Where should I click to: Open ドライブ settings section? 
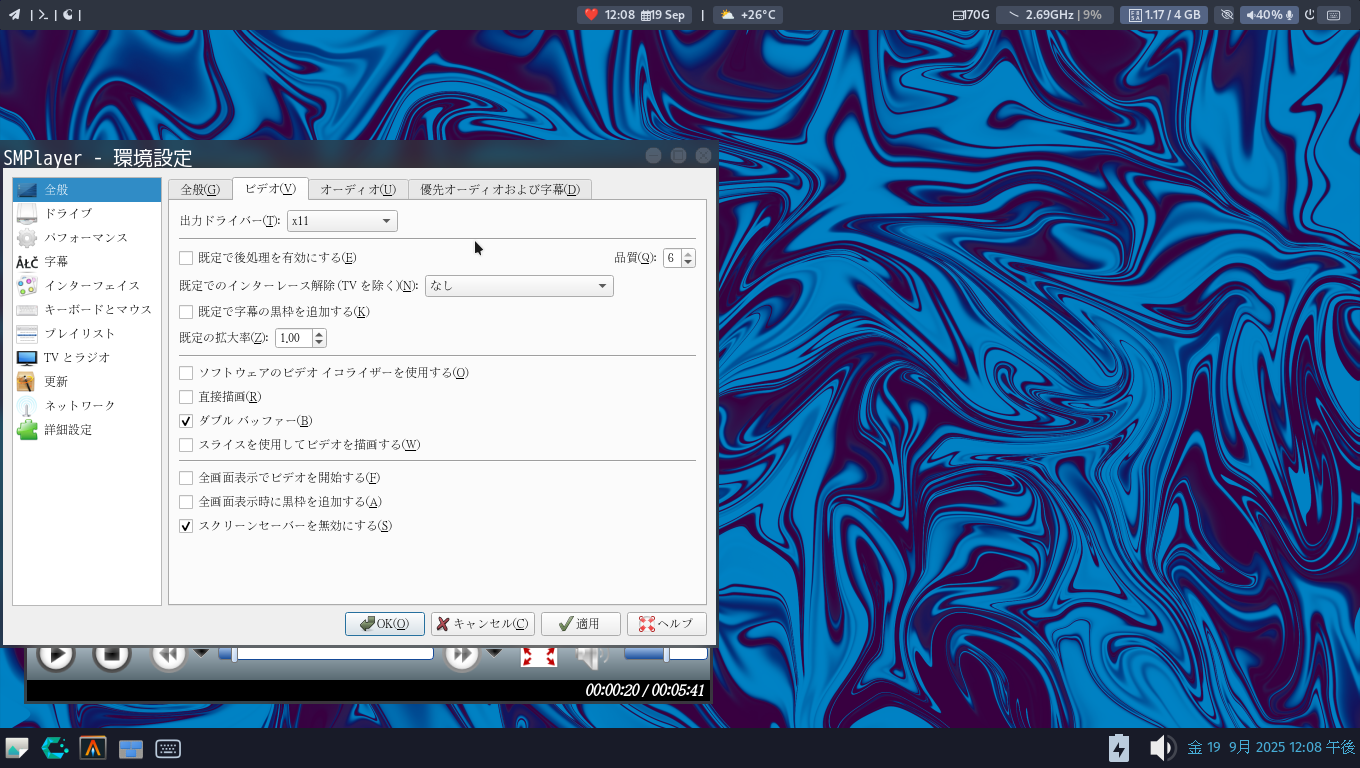pyautogui.click(x=87, y=213)
